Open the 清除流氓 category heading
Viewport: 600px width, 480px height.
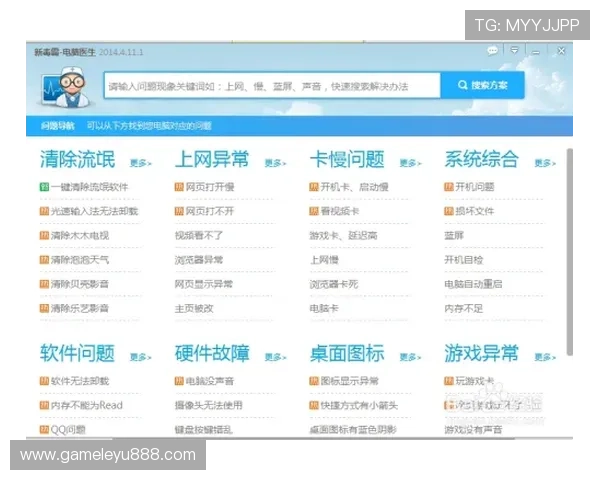point(77,159)
